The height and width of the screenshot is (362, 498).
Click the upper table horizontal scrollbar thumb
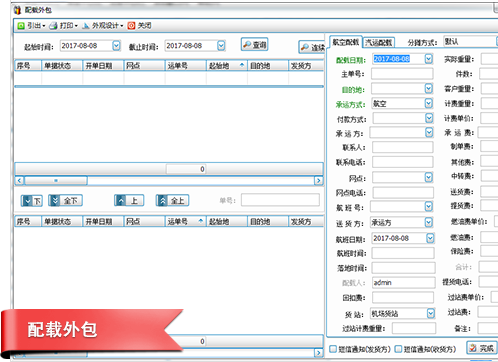click(x=56, y=181)
